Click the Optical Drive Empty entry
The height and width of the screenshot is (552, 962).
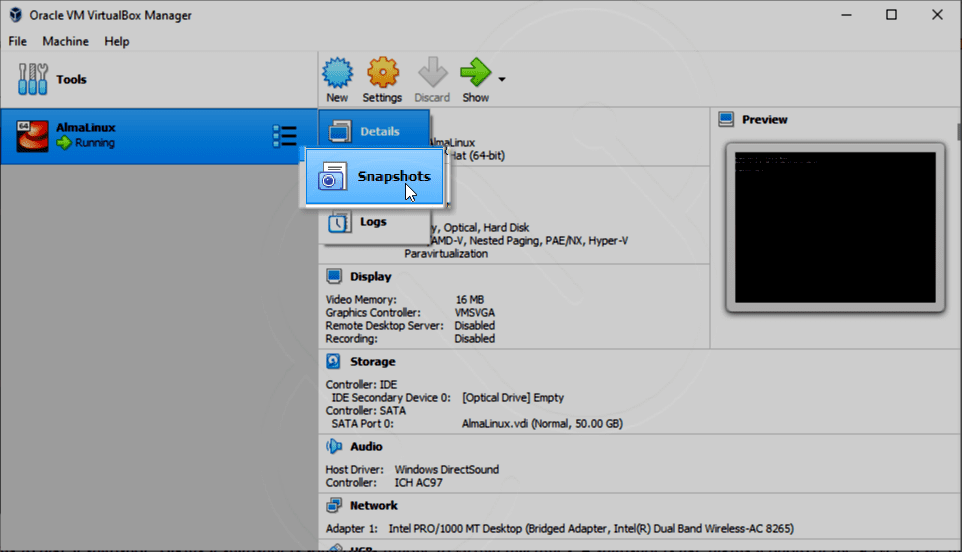pos(513,397)
